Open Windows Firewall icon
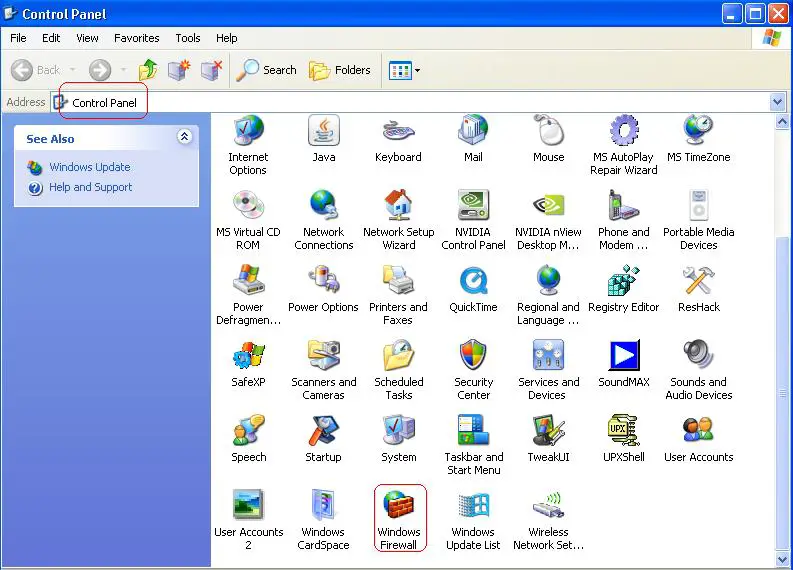The image size is (793, 570). pyautogui.click(x=399, y=519)
